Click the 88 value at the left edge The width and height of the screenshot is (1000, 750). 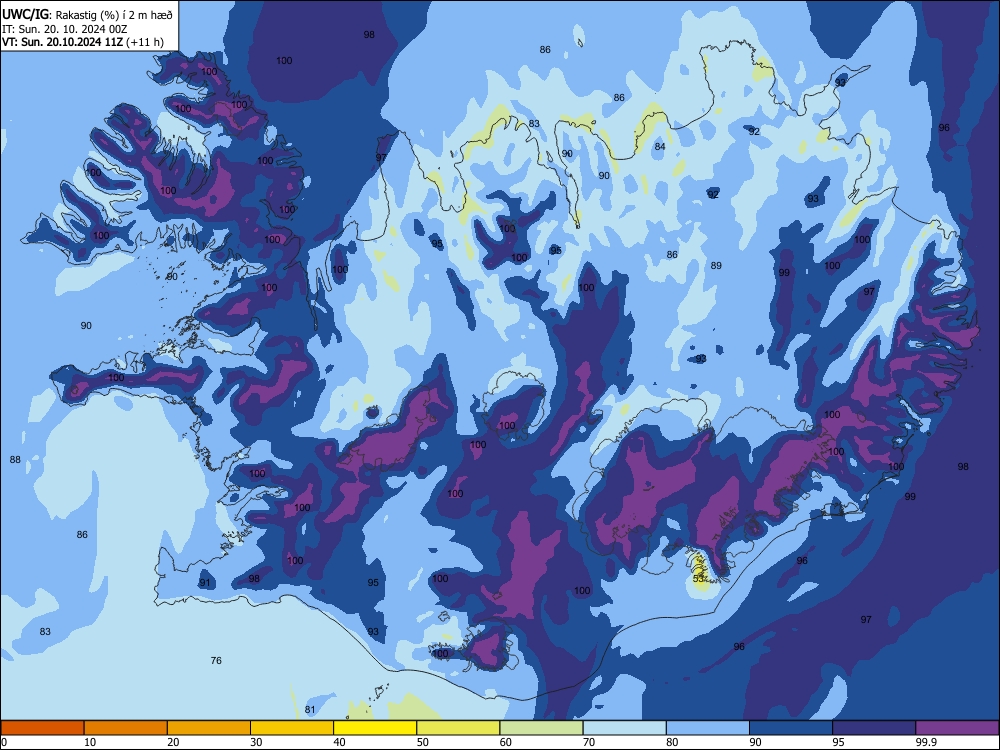[x=15, y=459]
